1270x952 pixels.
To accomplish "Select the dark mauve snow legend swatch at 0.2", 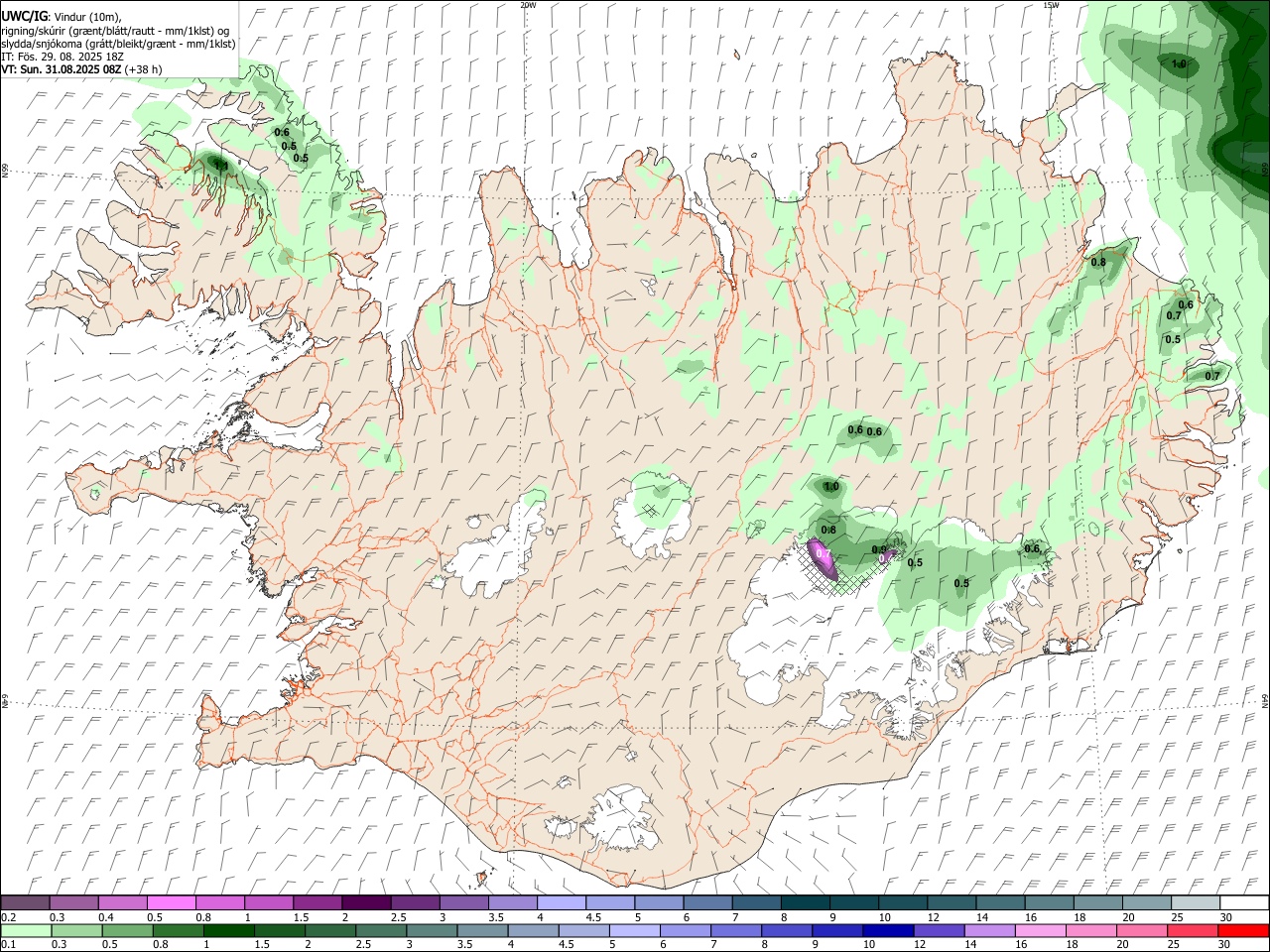I will pyautogui.click(x=25, y=903).
